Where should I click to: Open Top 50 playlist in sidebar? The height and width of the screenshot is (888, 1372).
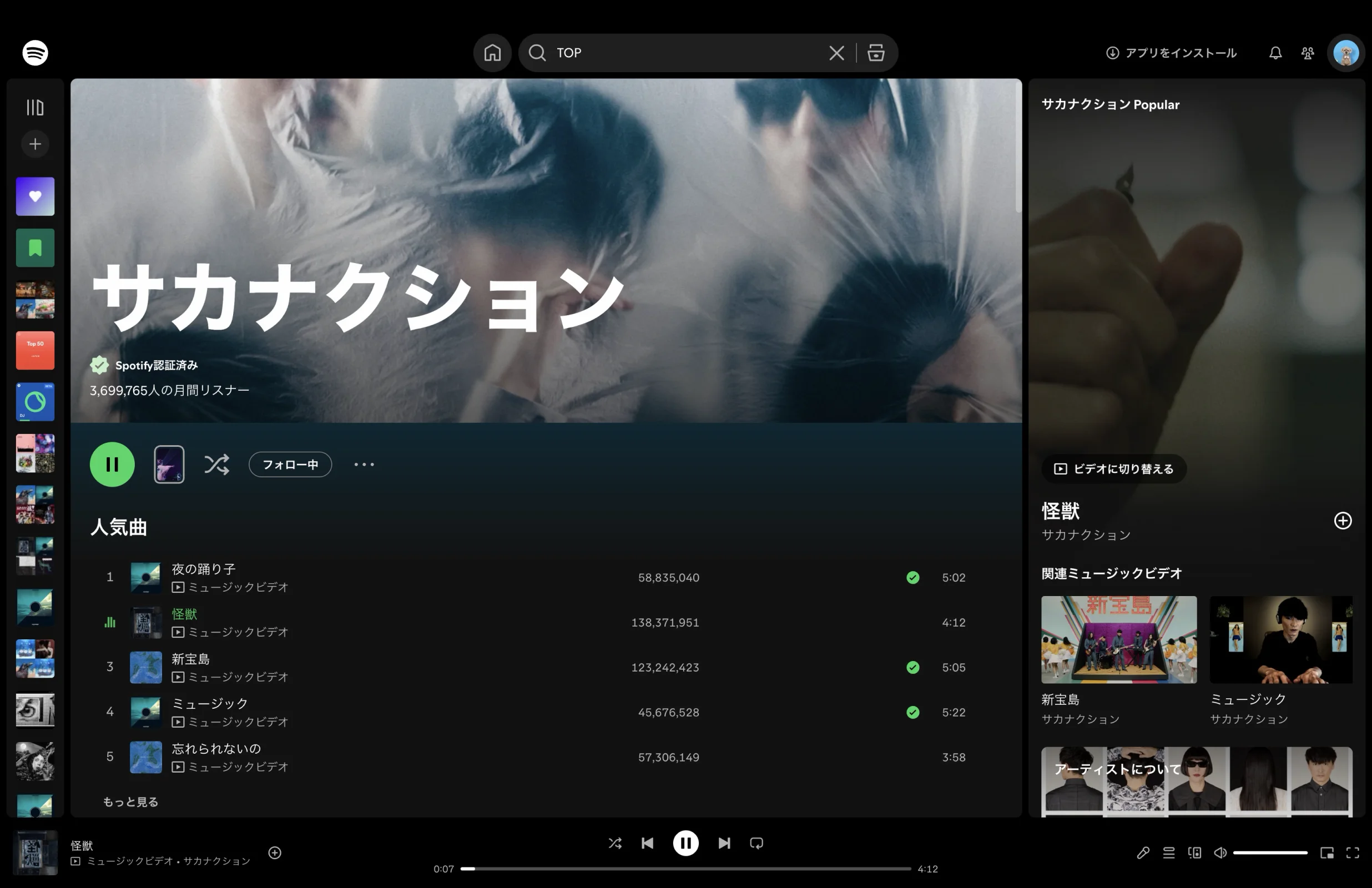coord(35,351)
